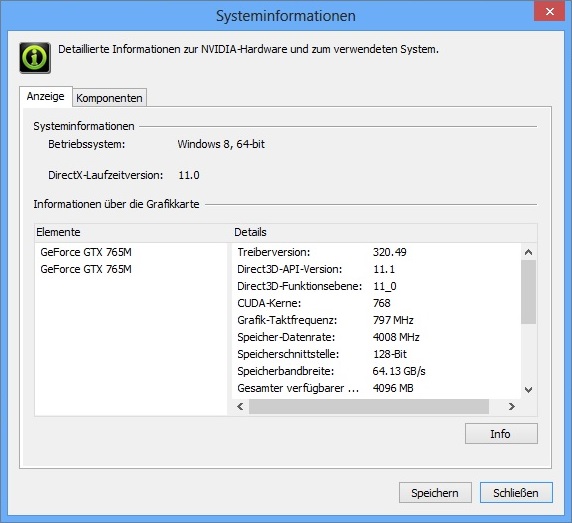Select the Grafik-Taktfrequenz row label
Viewport: 572px width, 523px height.
287,320
